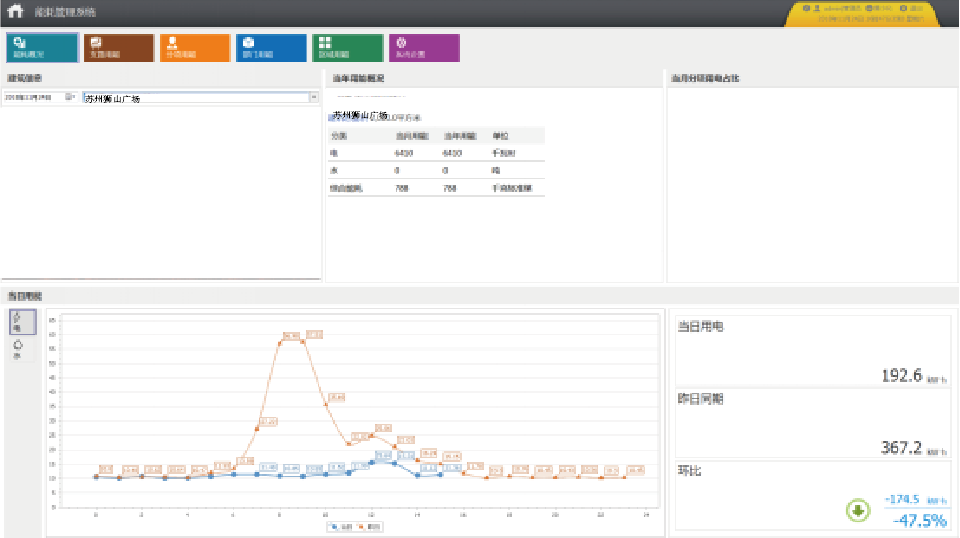Select the water (水) chart toggle

[18, 349]
